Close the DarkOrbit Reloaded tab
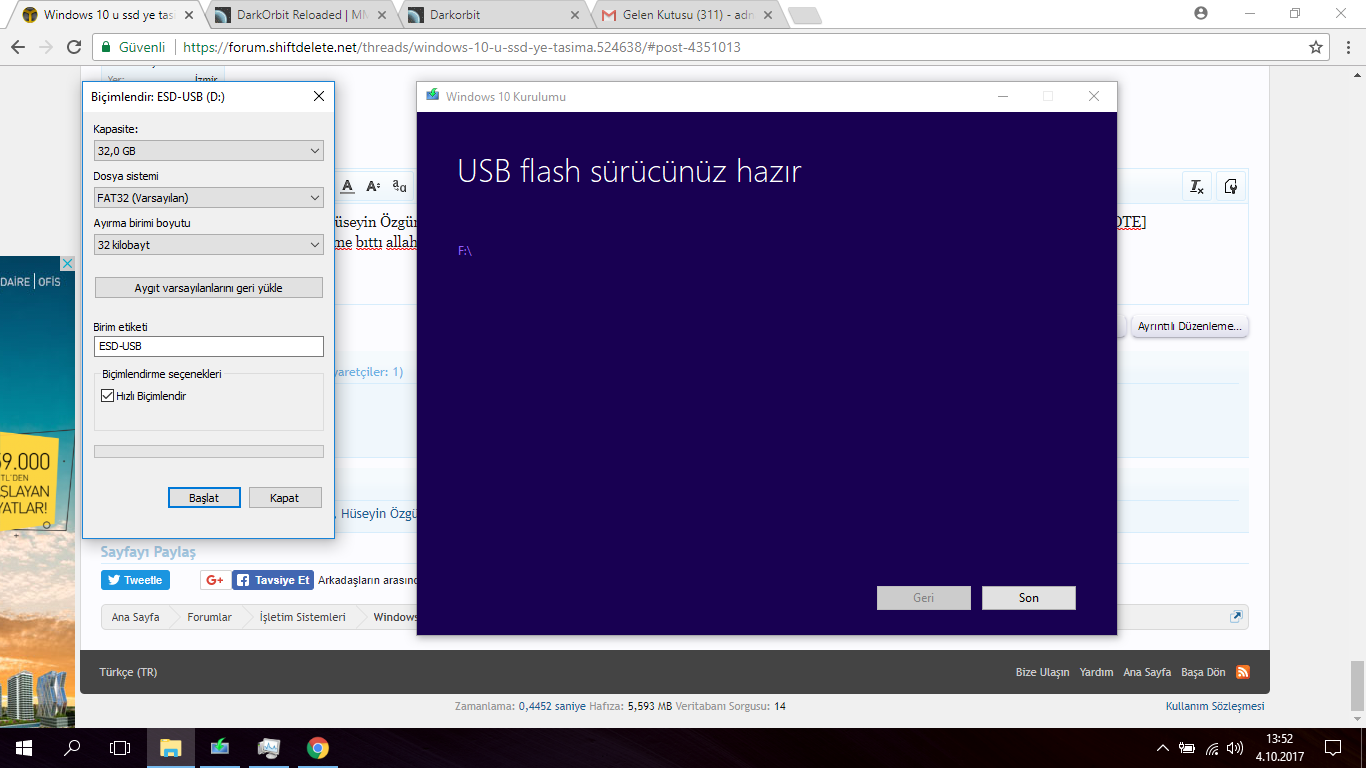The height and width of the screenshot is (768, 1366). (x=383, y=15)
